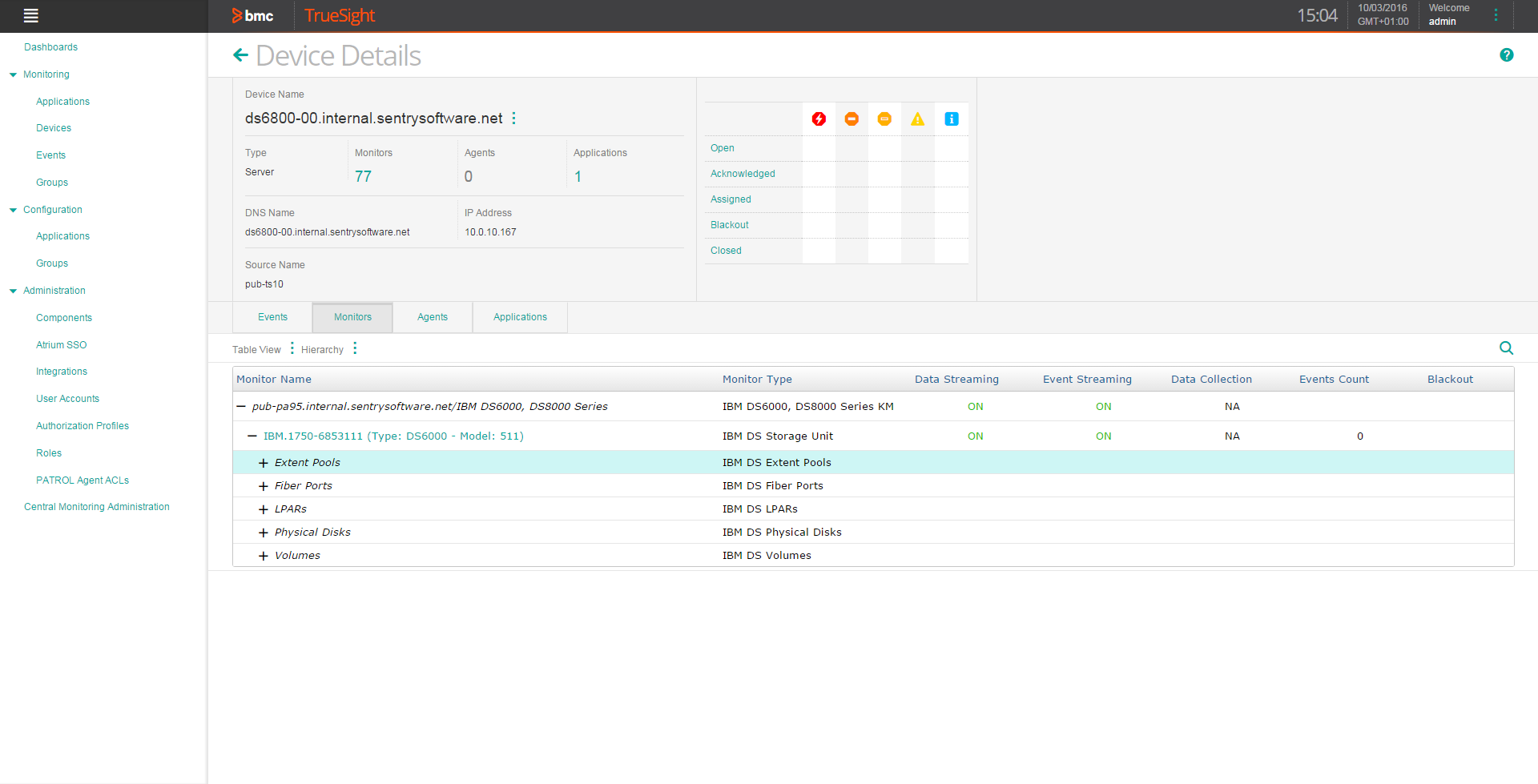Viewport: 1538px width, 784px height.
Task: Click the red critical severity icon
Action: (x=819, y=119)
